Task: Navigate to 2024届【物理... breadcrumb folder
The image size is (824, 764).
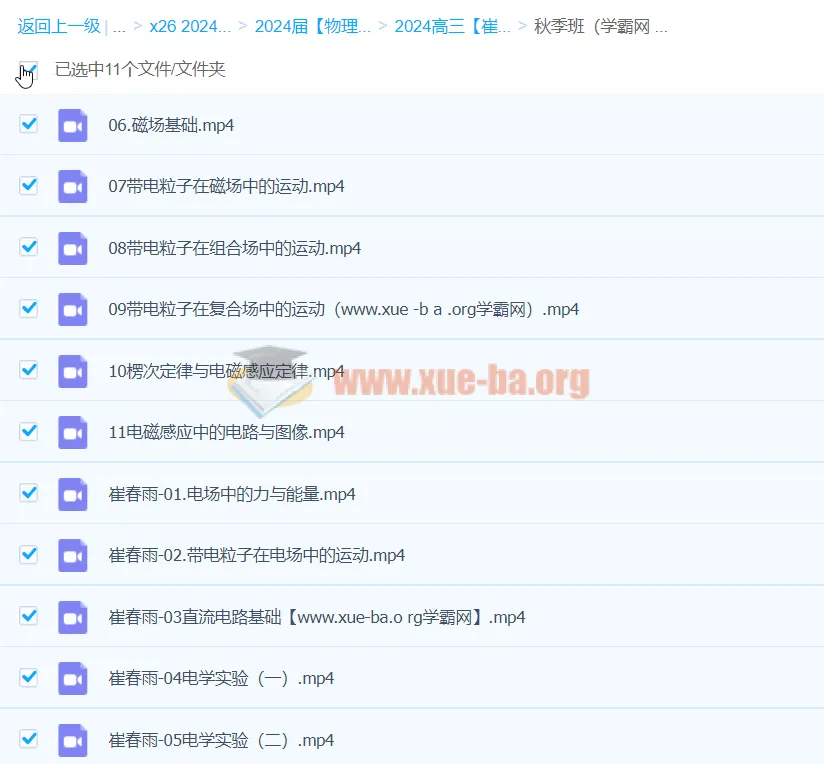Action: [x=312, y=27]
